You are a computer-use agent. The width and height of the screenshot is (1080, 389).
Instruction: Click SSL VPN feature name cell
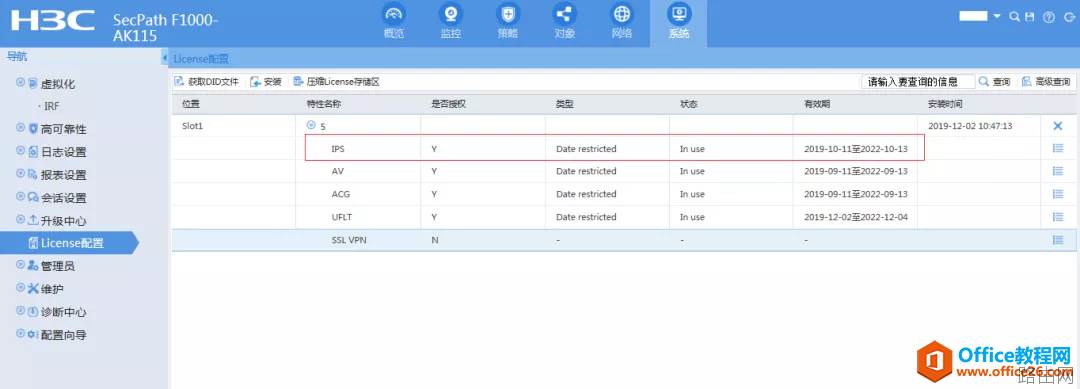pos(349,240)
